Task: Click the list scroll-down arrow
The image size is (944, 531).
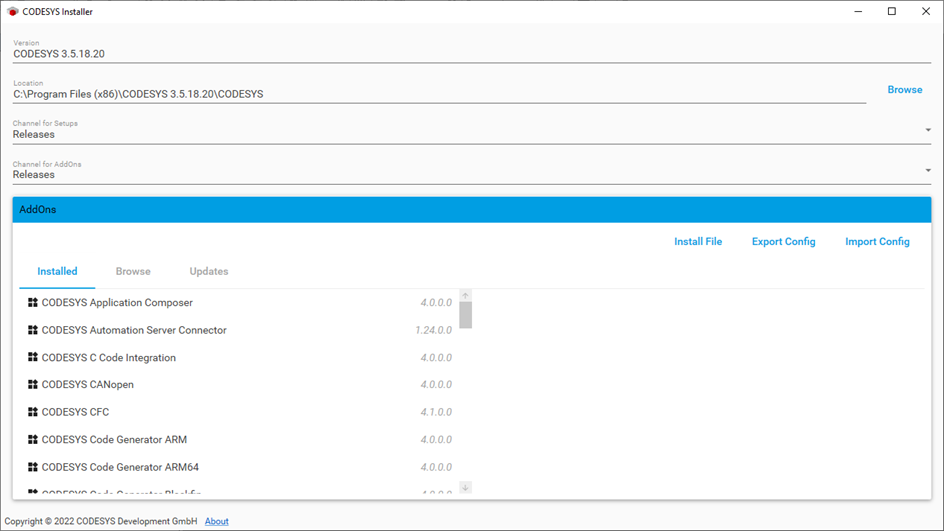Action: click(465, 487)
